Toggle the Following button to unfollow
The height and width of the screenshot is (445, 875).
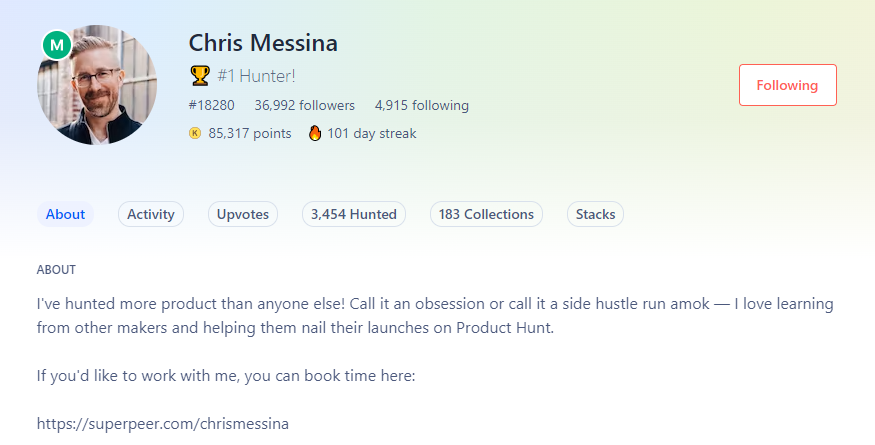(787, 85)
